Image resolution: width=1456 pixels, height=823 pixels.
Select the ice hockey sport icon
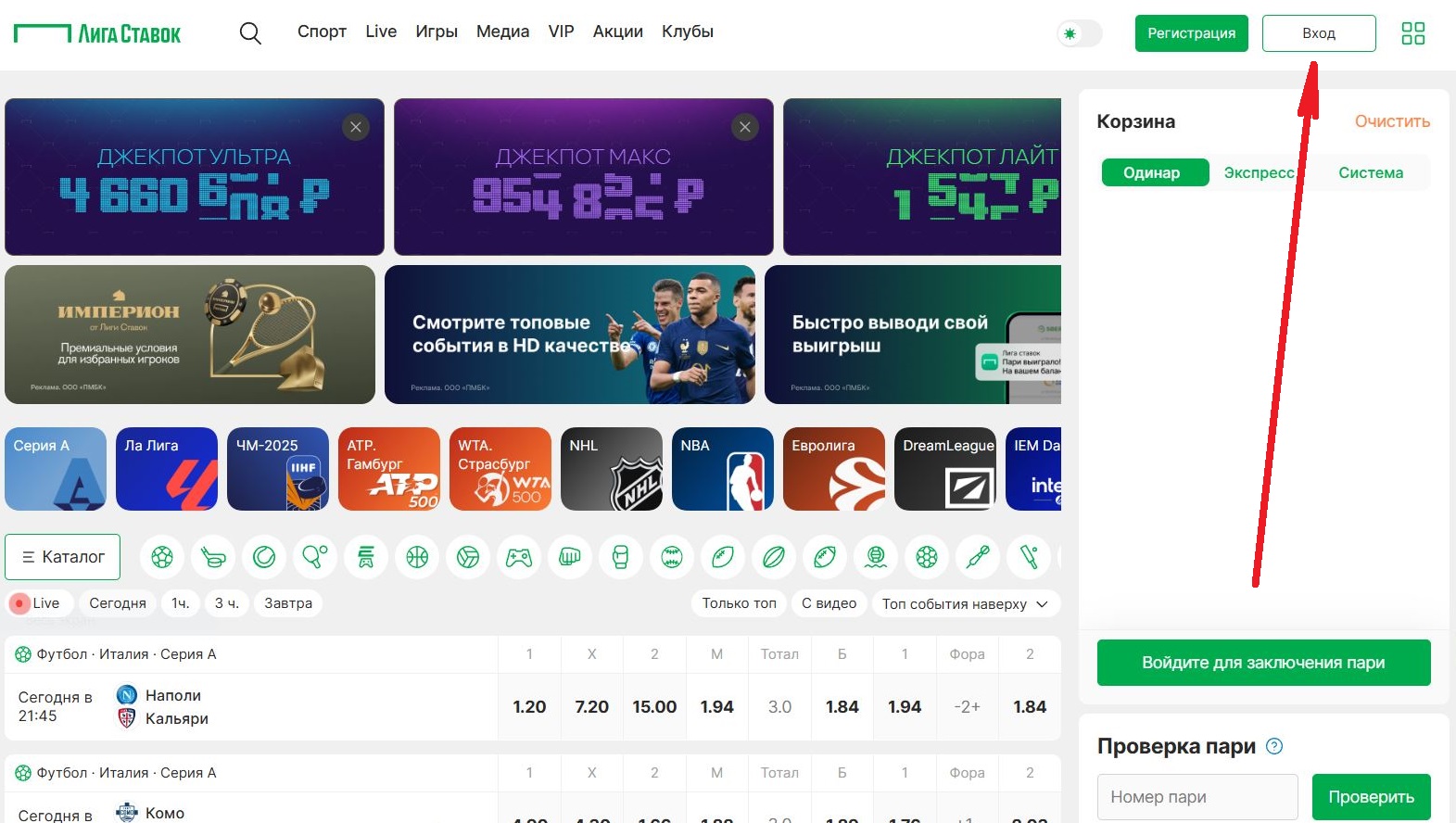click(x=213, y=557)
